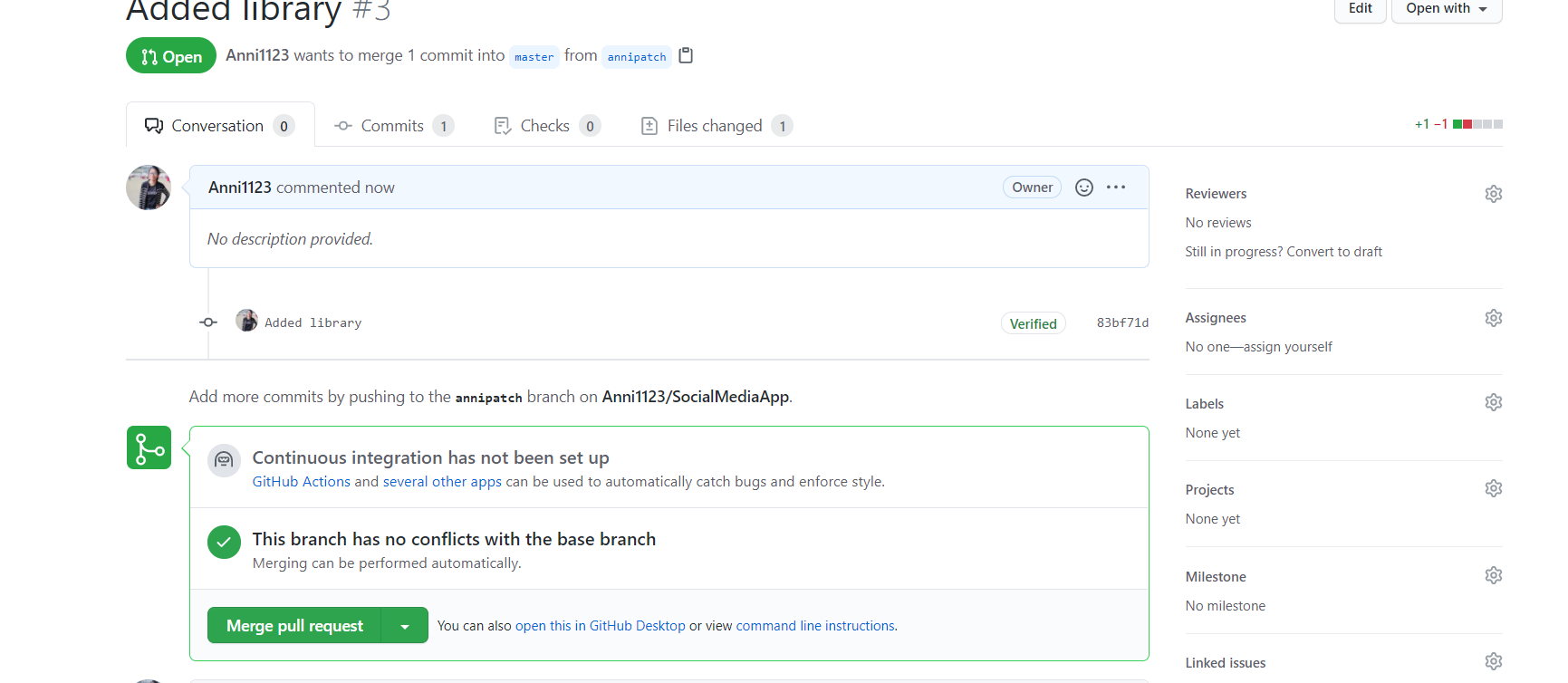Open the GitHub Actions link

tap(302, 482)
